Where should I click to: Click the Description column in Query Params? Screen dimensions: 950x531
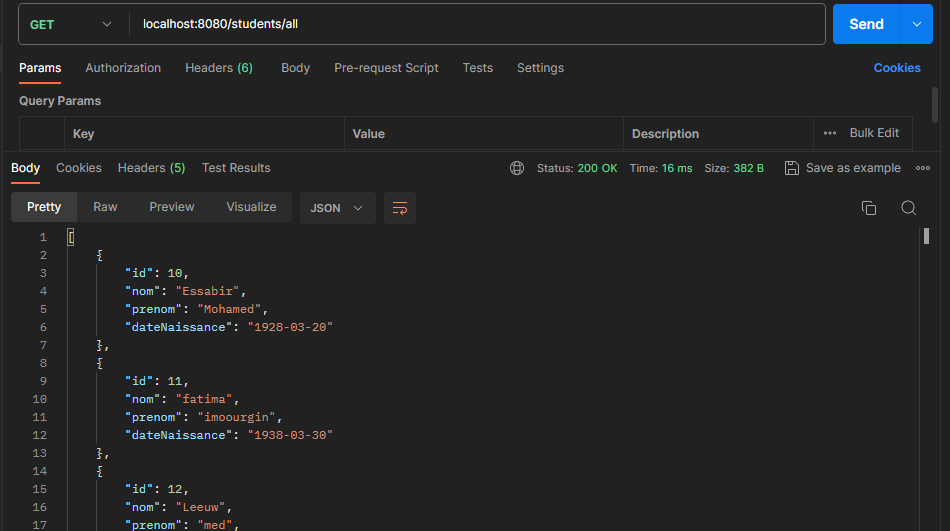(718, 133)
